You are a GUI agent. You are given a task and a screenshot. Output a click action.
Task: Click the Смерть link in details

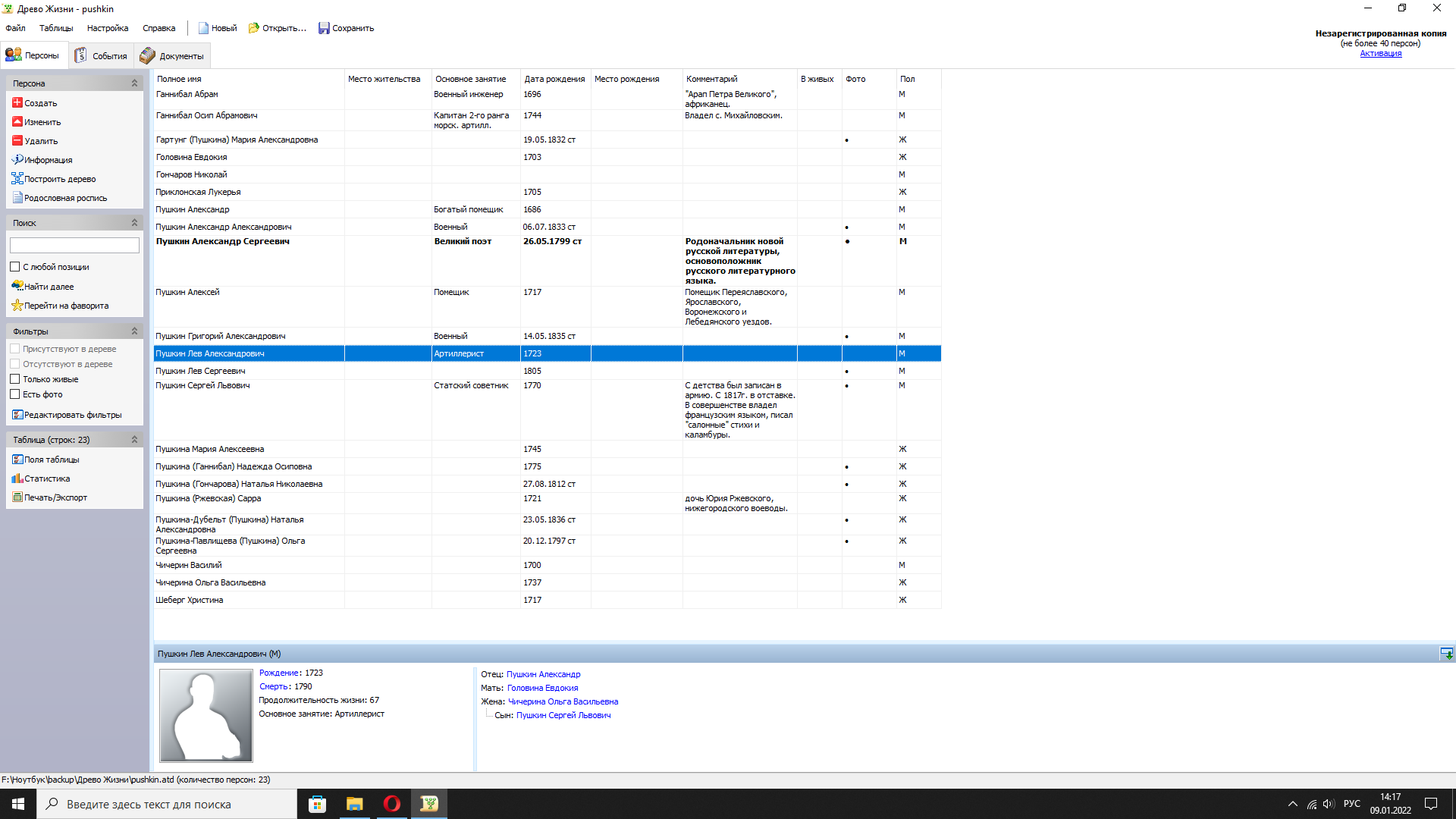coord(274,686)
